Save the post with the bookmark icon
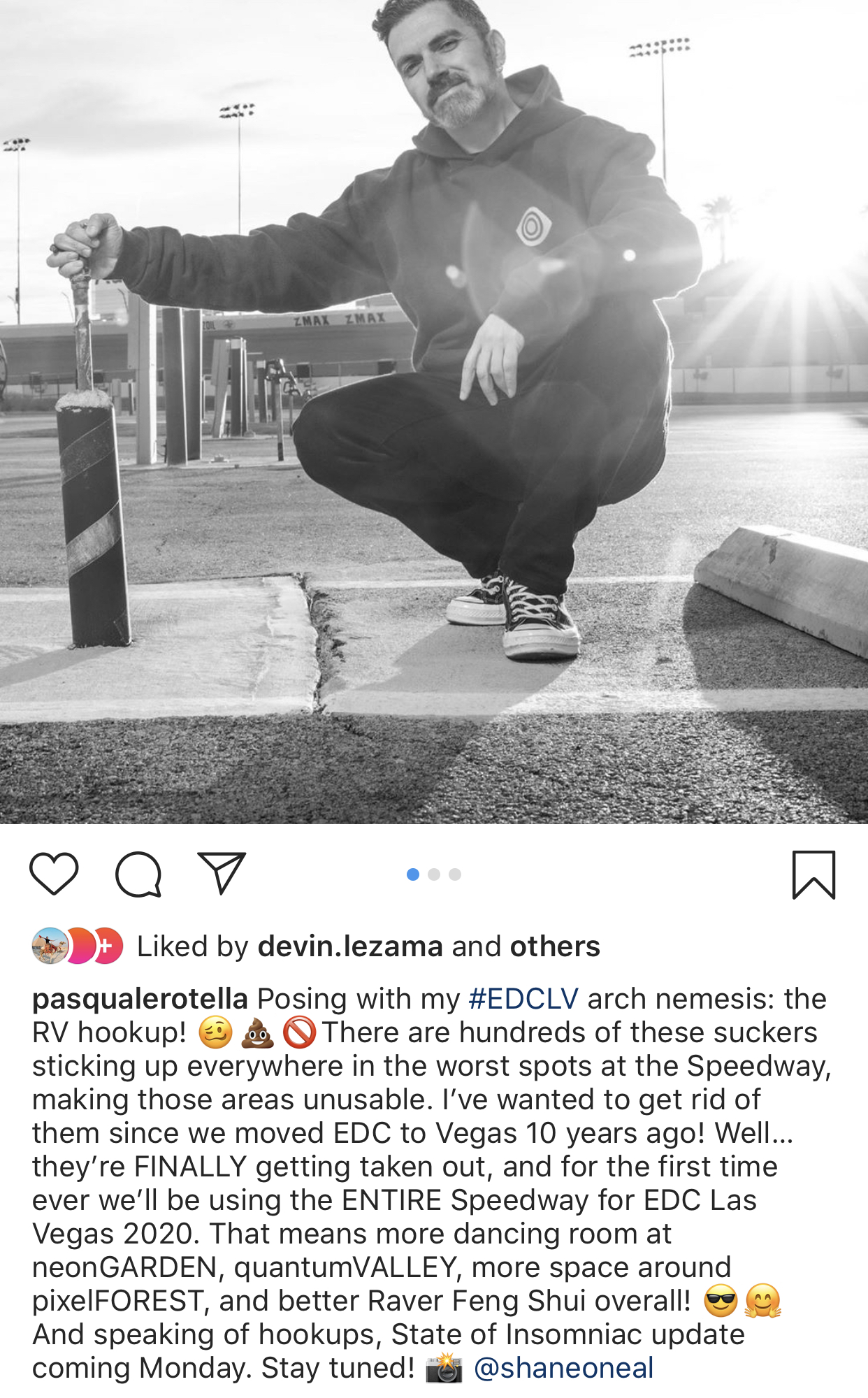The height and width of the screenshot is (1398, 868). (813, 874)
